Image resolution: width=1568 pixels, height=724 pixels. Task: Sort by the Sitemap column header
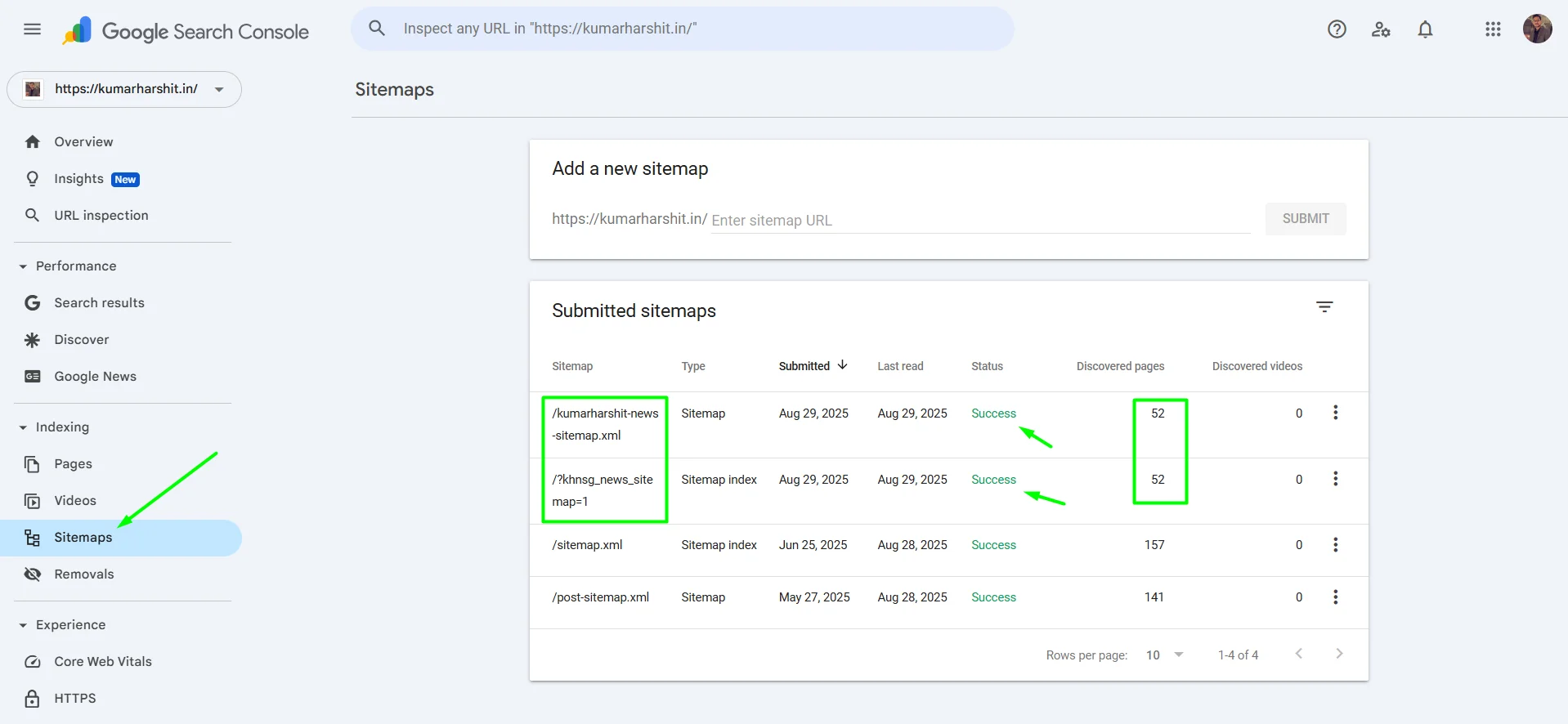pos(572,366)
